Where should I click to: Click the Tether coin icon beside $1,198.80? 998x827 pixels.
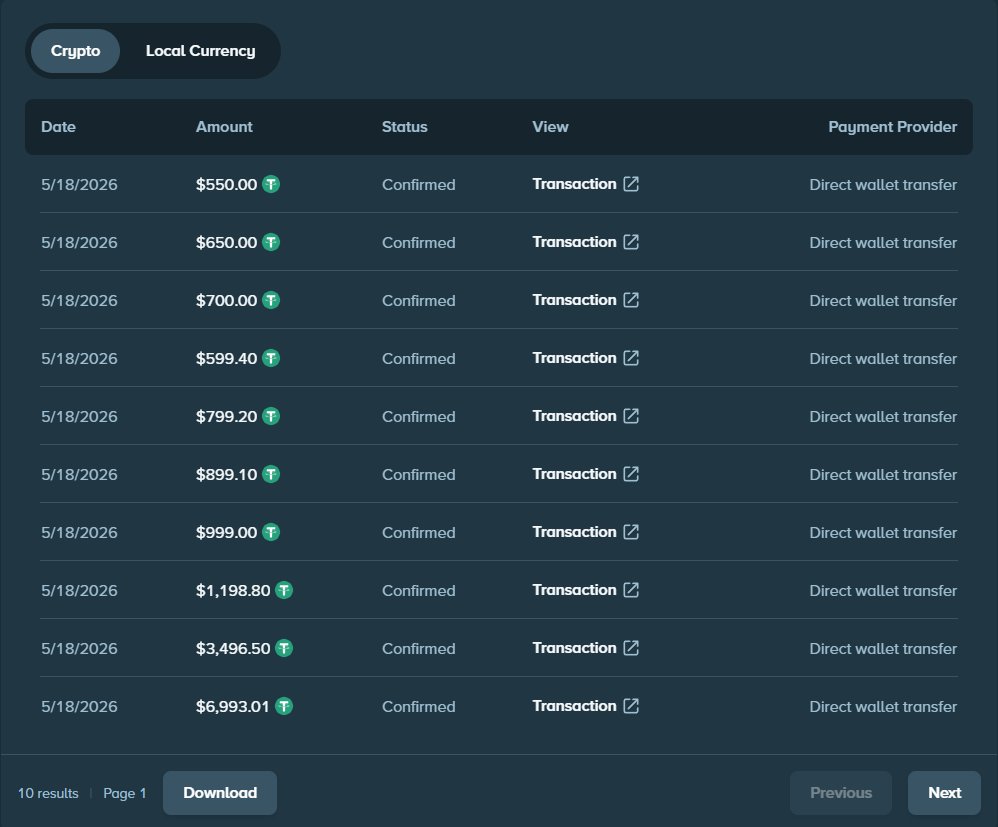(x=284, y=590)
